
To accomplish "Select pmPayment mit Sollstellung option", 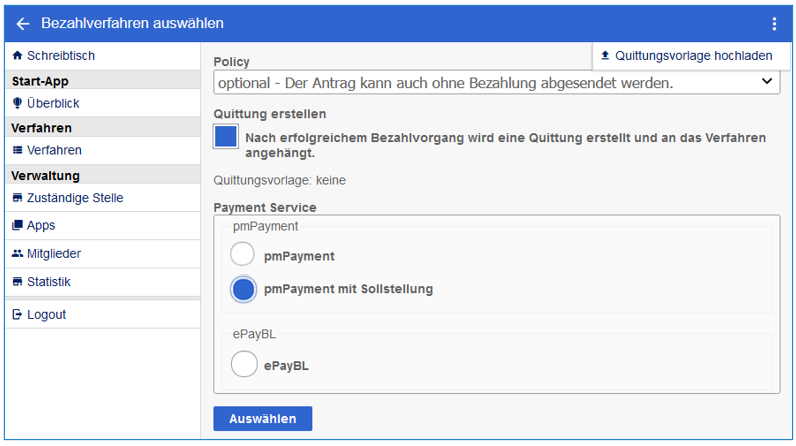I will point(243,289).
